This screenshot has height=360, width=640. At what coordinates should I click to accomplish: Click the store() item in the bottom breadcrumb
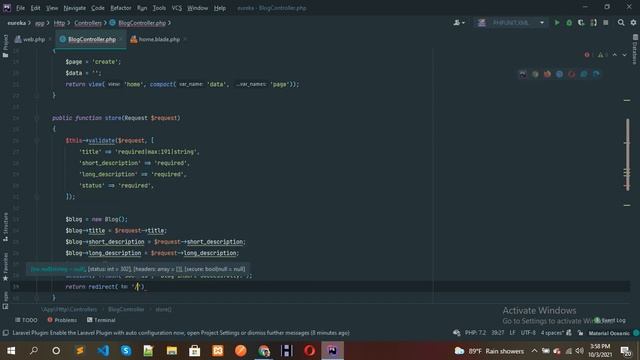coord(163,309)
